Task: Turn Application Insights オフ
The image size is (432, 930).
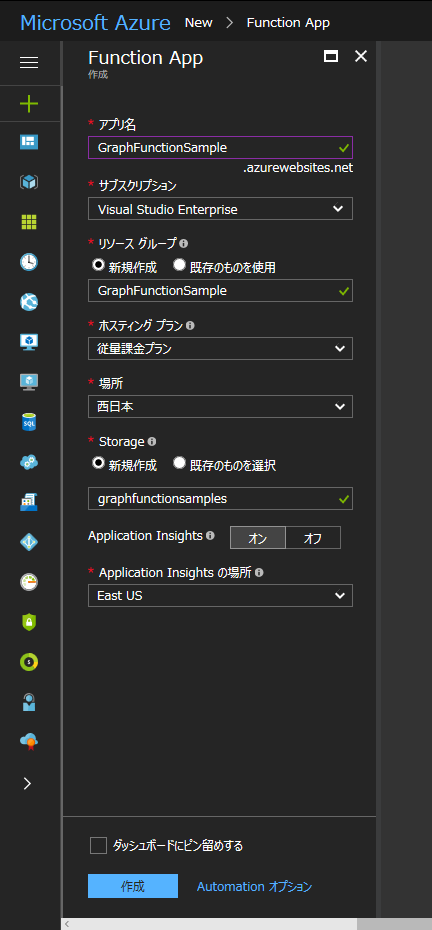Action: point(313,538)
